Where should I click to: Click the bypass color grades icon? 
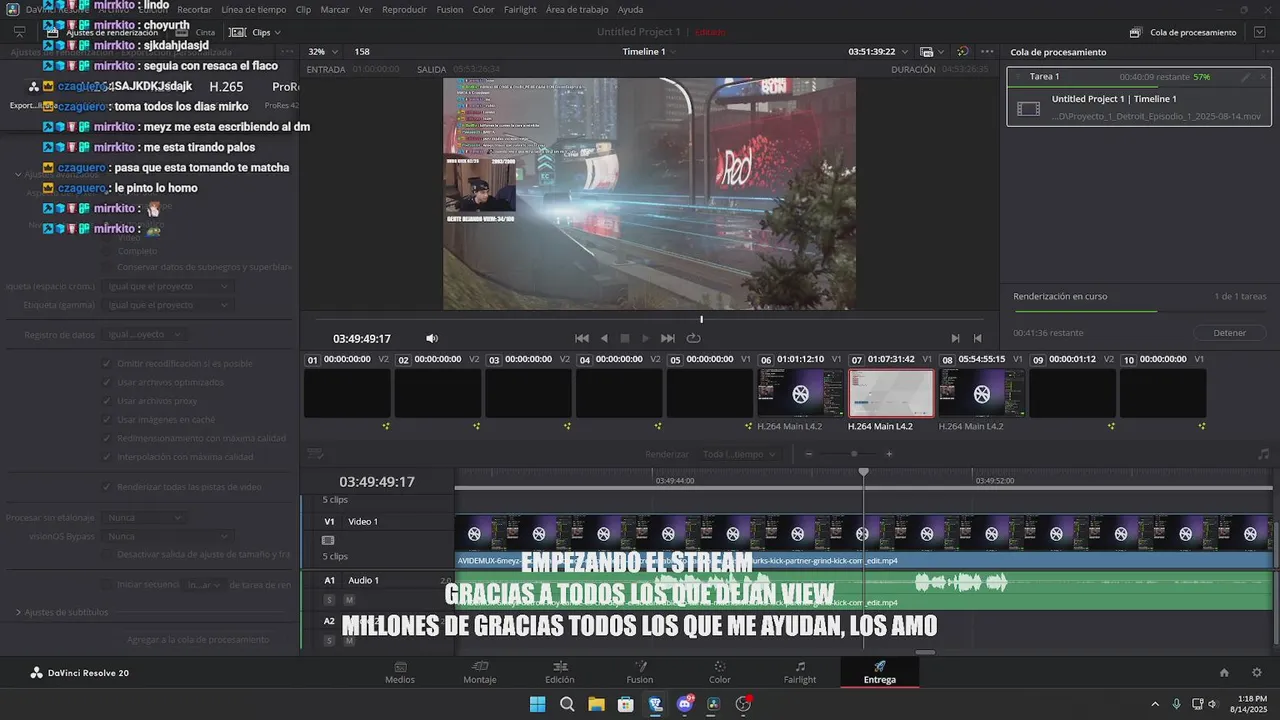click(962, 51)
